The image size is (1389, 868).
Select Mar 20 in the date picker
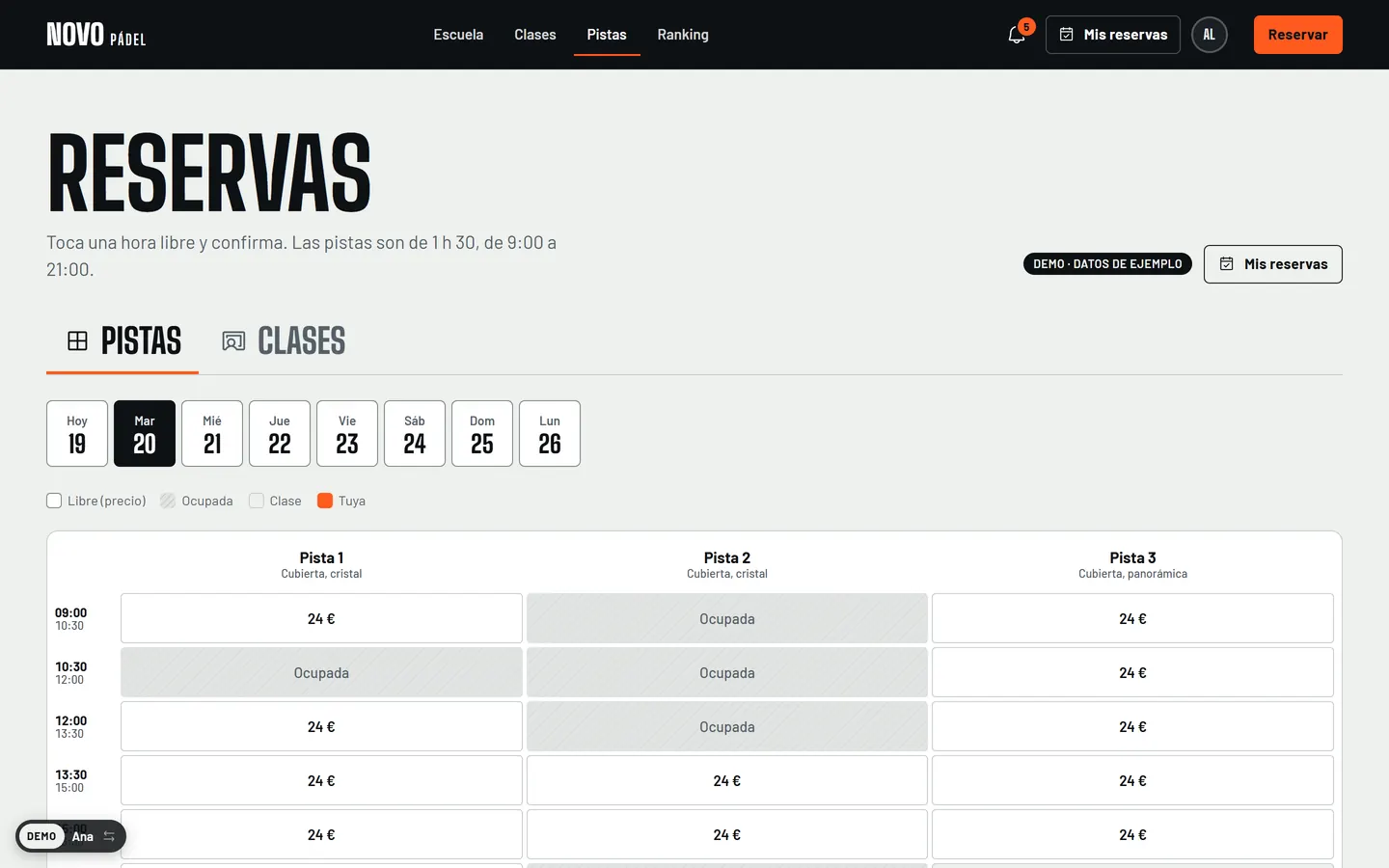tap(145, 434)
